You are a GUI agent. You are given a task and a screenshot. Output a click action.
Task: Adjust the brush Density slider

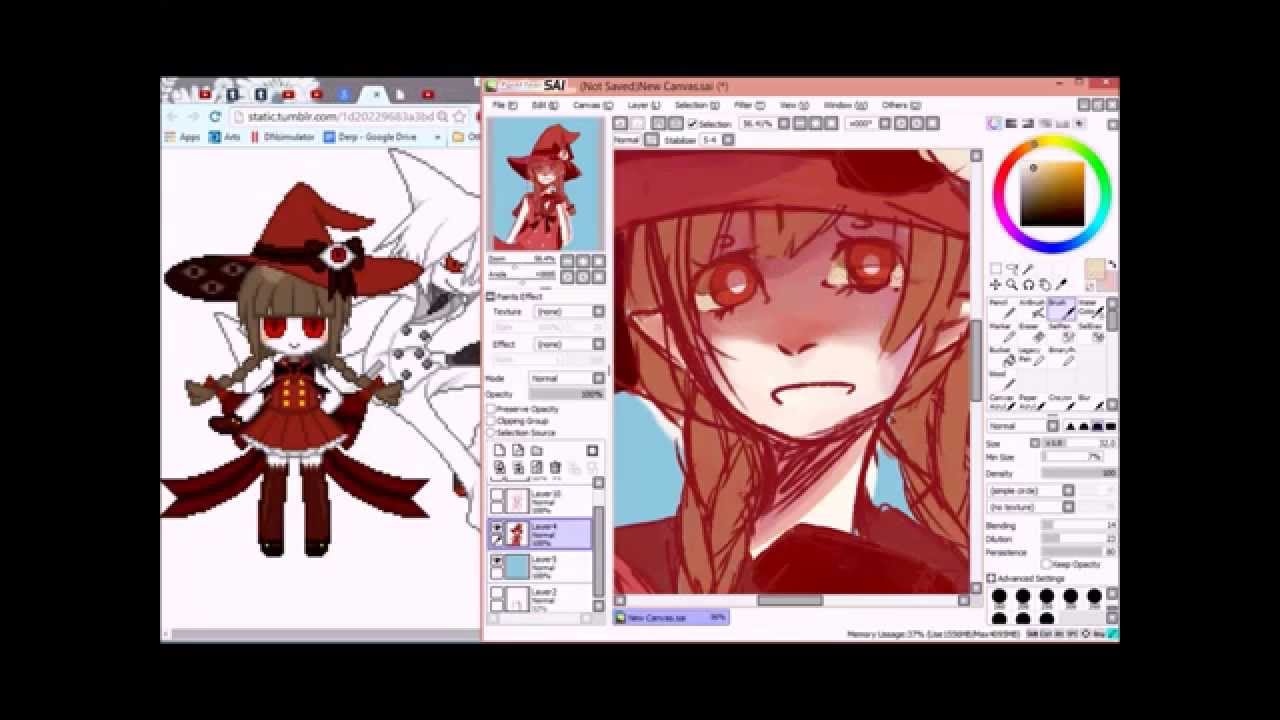pos(1079,473)
